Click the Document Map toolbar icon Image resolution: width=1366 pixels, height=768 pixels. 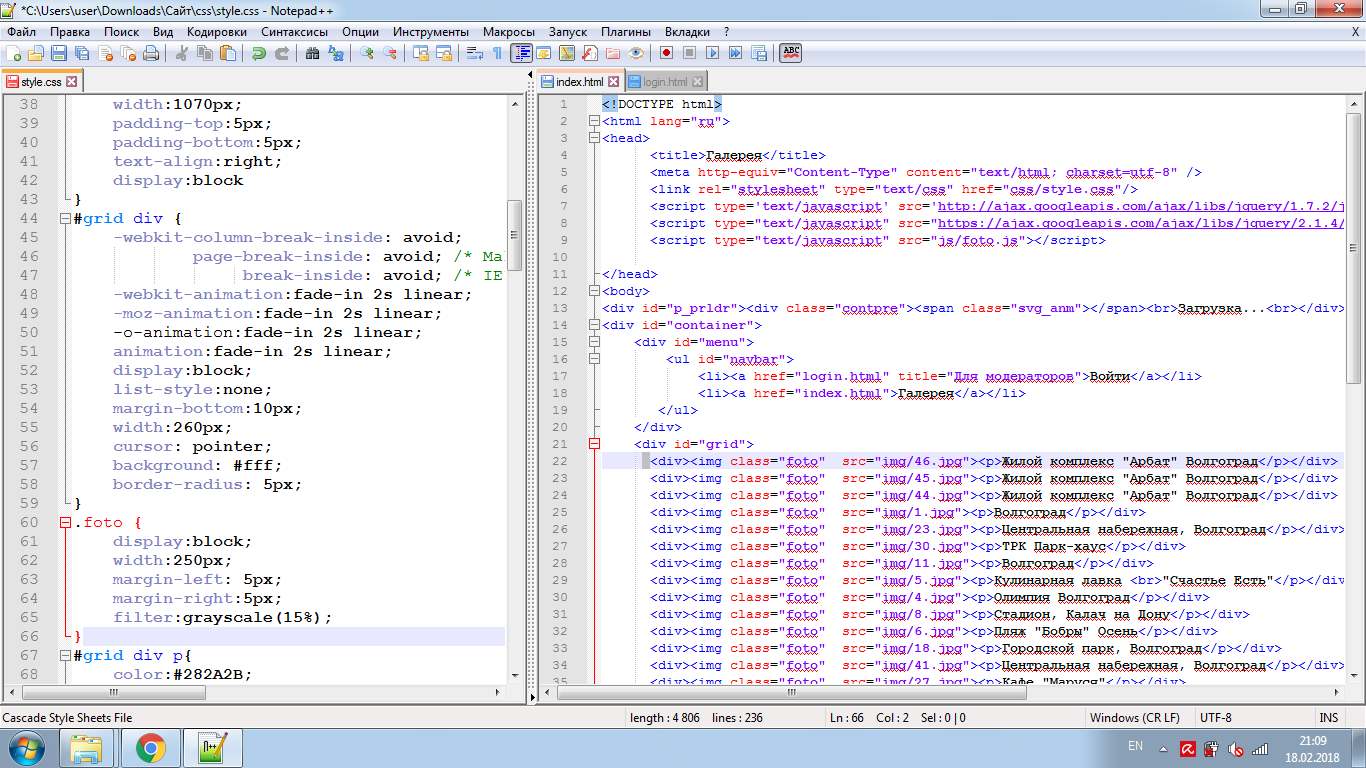point(566,53)
